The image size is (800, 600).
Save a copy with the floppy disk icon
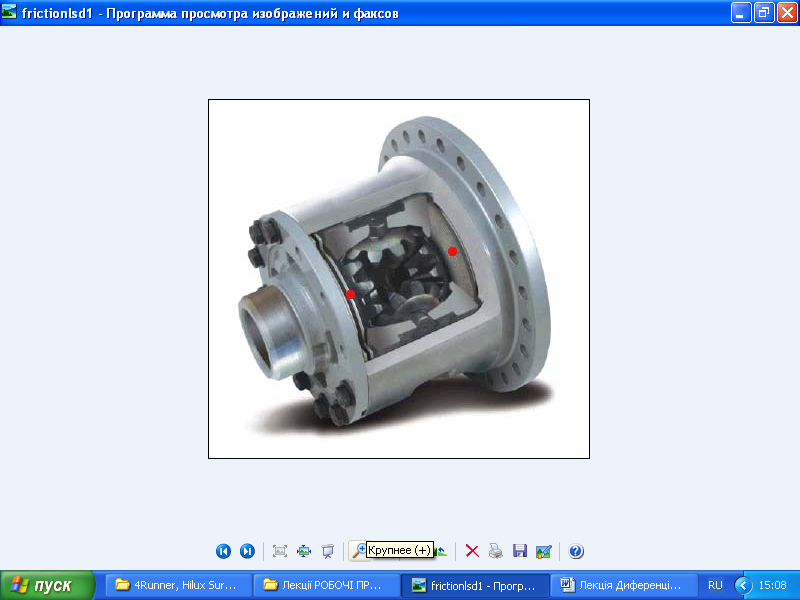[520, 551]
